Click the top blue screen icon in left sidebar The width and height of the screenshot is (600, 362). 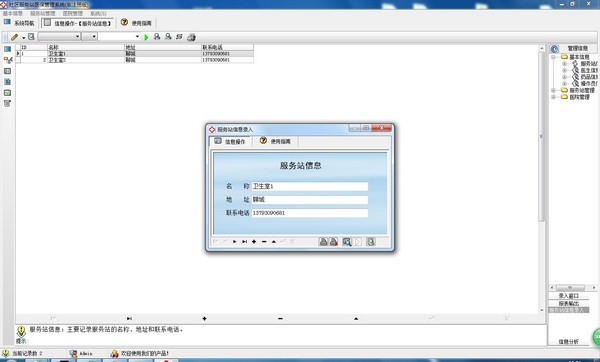pyautogui.click(x=7, y=49)
